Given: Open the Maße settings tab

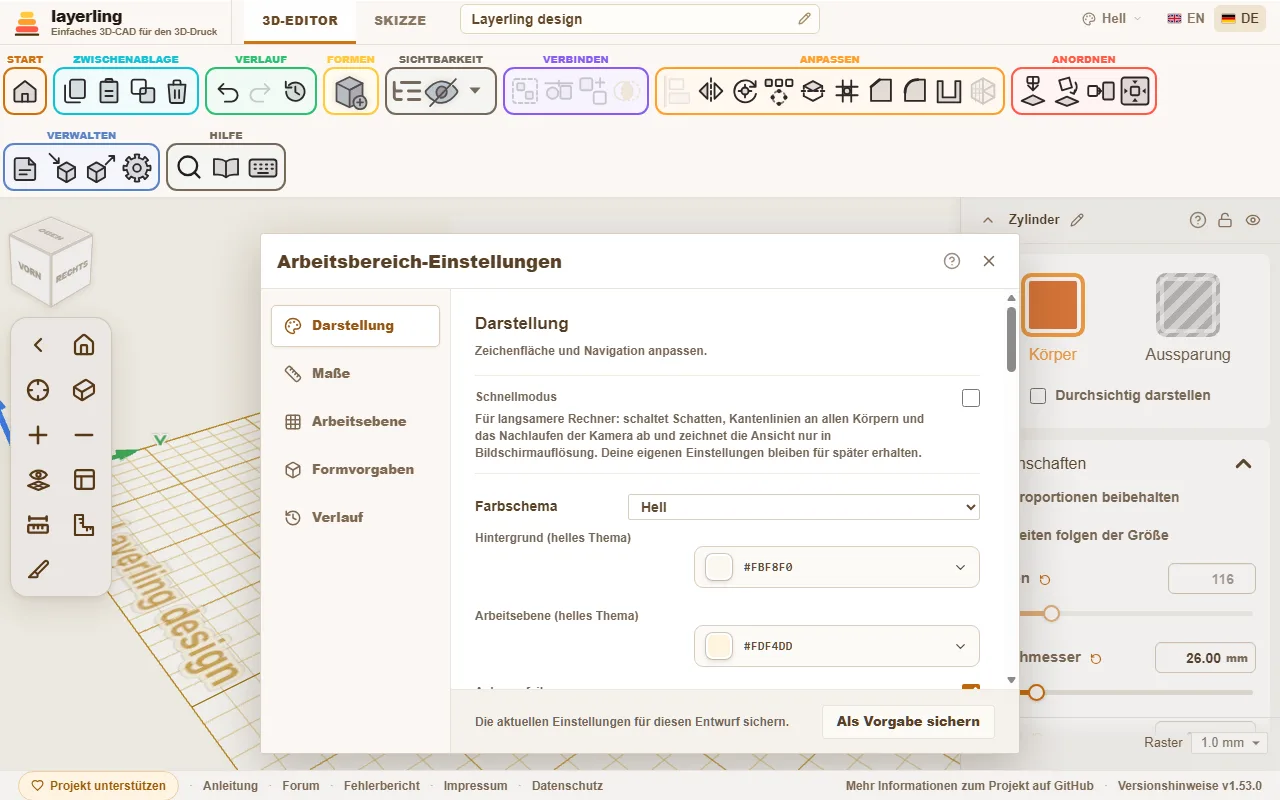Looking at the screenshot, I should [x=355, y=373].
